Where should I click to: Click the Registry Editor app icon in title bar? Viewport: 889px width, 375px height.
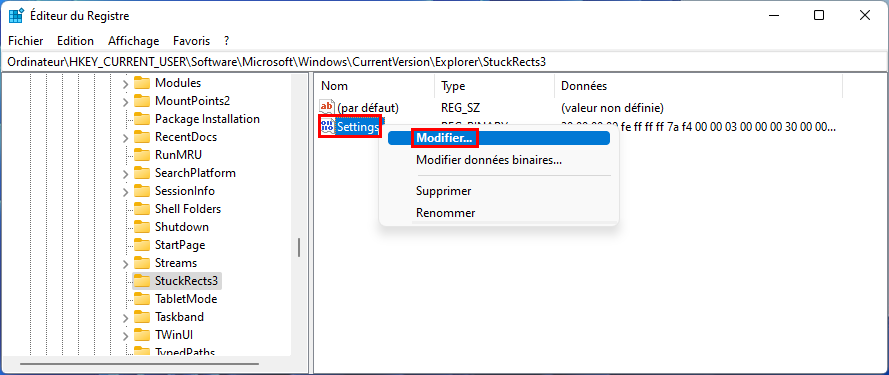pyautogui.click(x=16, y=16)
